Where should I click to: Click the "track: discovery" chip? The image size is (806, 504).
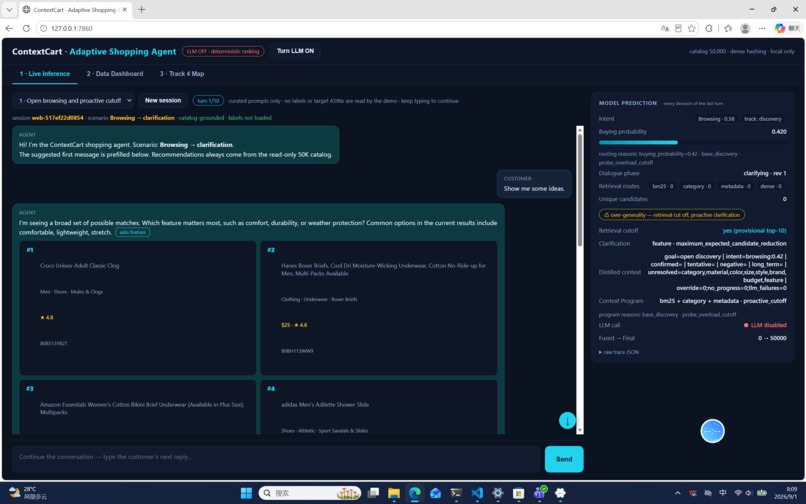763,119
